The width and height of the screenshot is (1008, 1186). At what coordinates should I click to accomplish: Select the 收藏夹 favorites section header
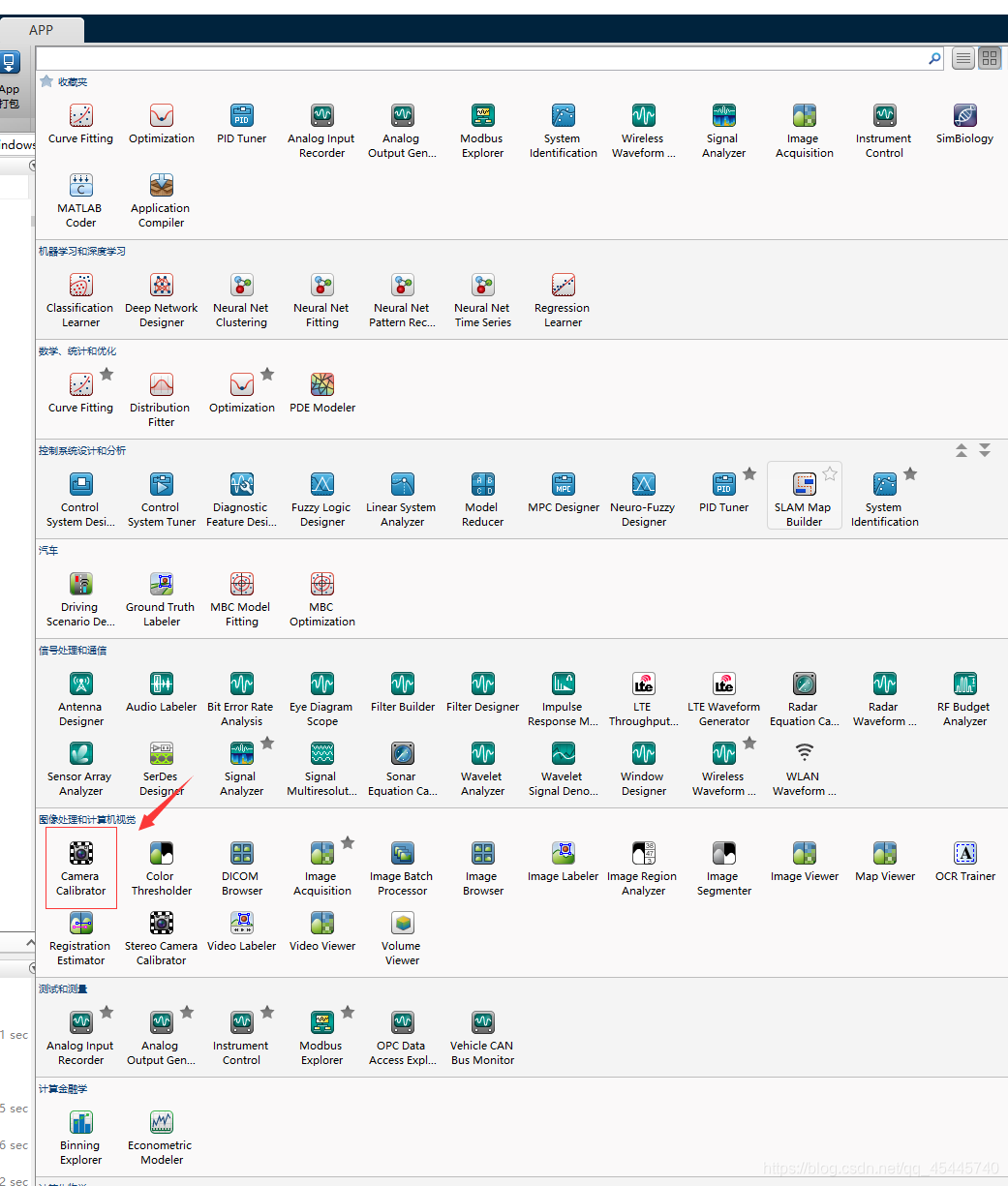coord(73,82)
